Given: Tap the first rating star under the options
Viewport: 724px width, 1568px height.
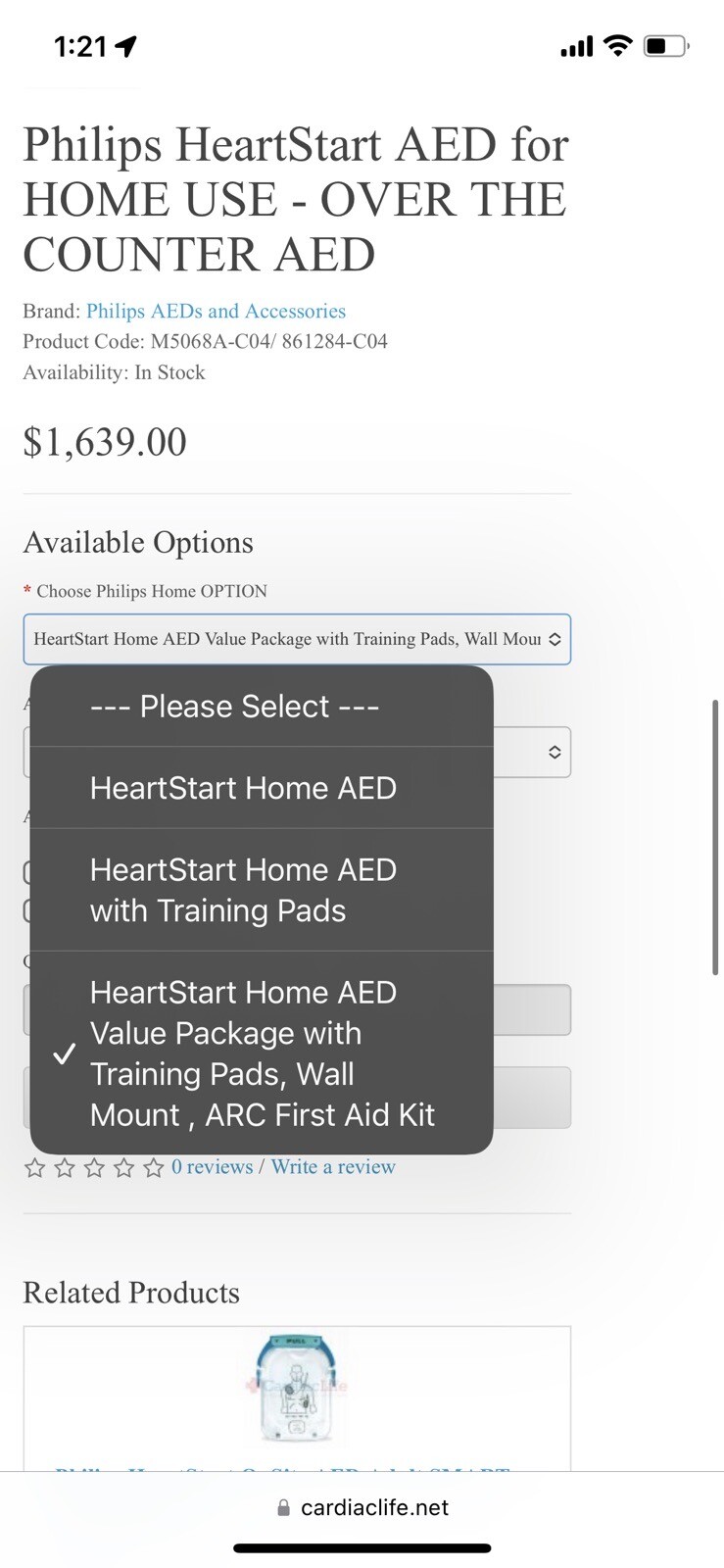Looking at the screenshot, I should tap(36, 1166).
